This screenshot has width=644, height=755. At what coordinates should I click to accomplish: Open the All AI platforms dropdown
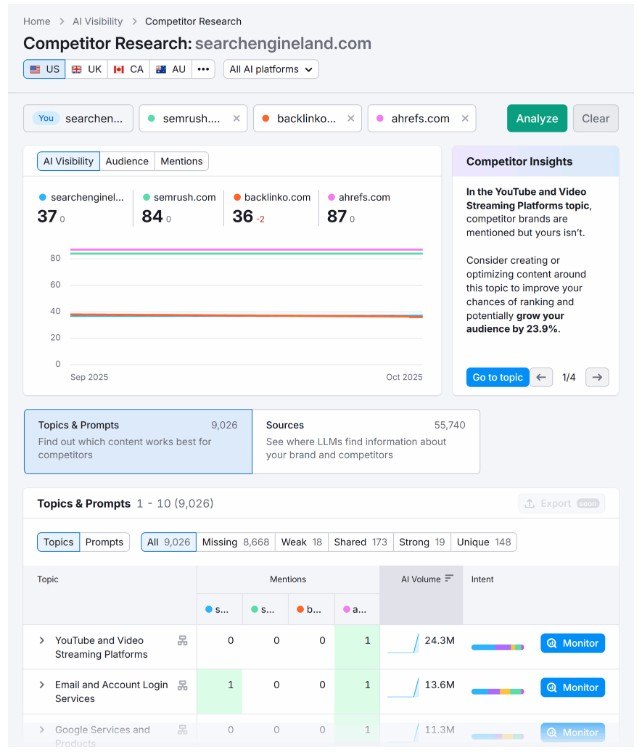pos(270,69)
